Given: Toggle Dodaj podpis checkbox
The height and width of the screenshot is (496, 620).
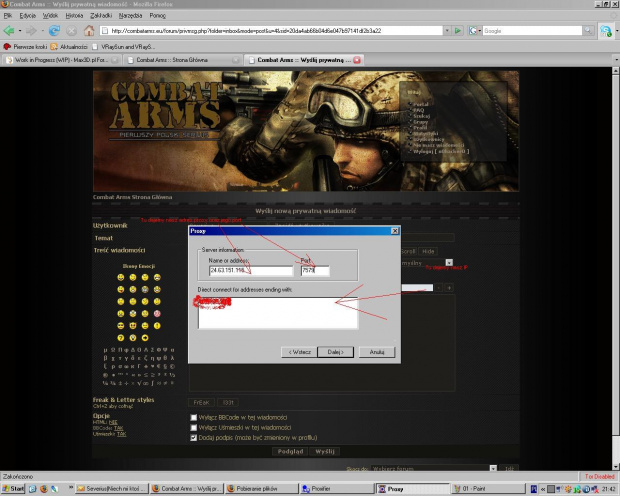Looking at the screenshot, I should coord(194,438).
